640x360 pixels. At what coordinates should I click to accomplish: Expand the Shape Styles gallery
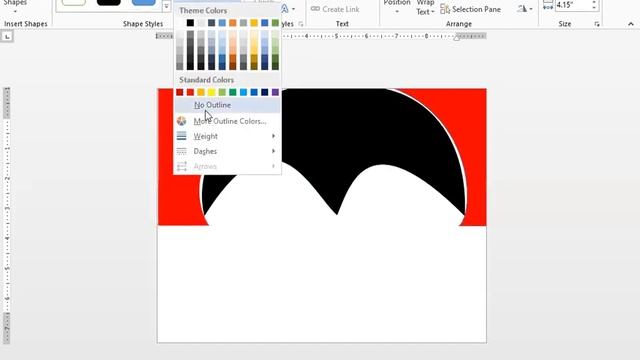pyautogui.click(x=166, y=7)
